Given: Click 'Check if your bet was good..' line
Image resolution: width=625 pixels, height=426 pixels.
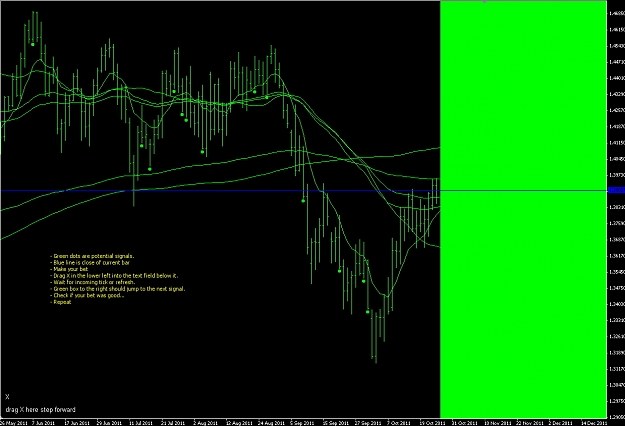Looking at the screenshot, I should pyautogui.click(x=87, y=295).
